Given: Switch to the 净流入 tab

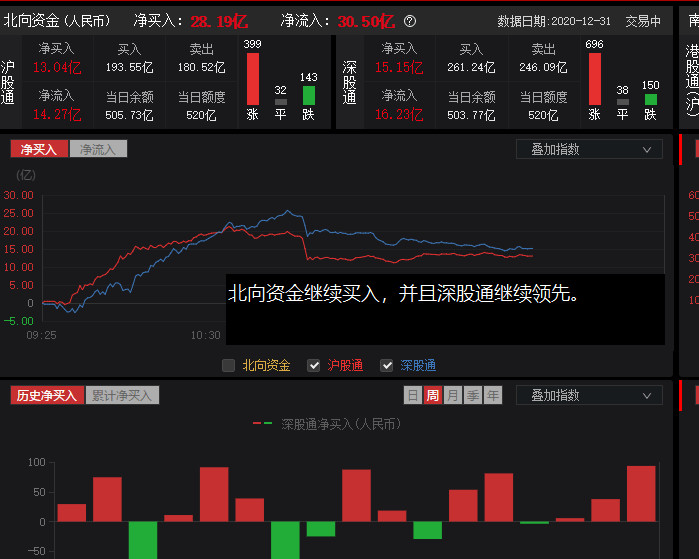Looking at the screenshot, I should coord(98,149).
